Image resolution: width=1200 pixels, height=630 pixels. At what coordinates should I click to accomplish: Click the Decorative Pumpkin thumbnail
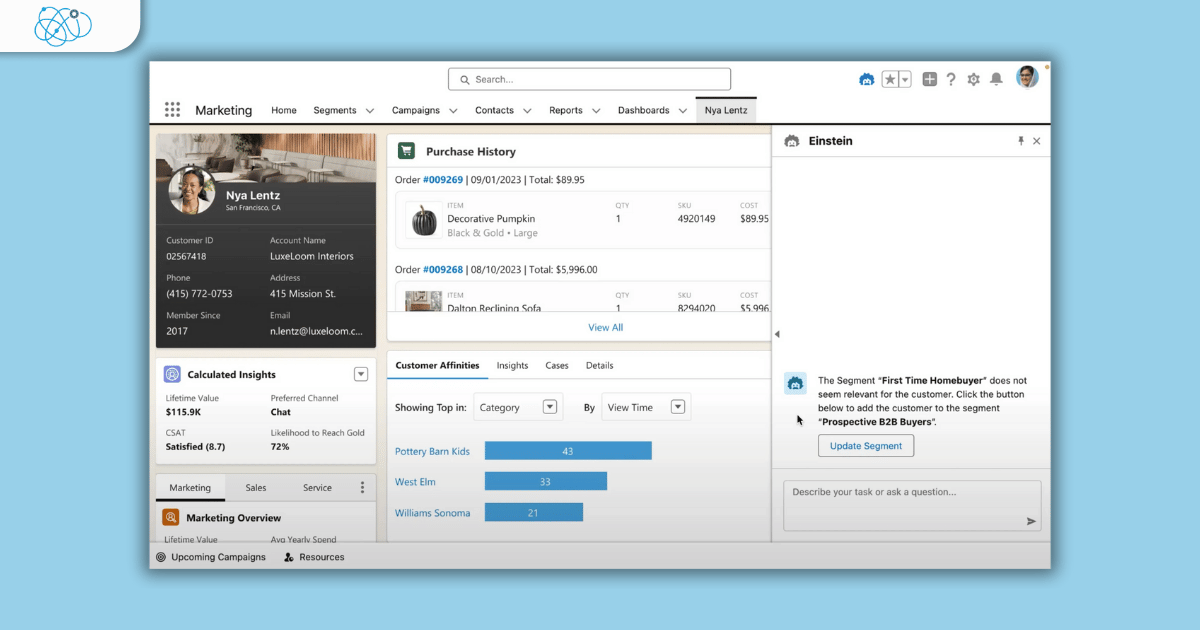click(423, 220)
